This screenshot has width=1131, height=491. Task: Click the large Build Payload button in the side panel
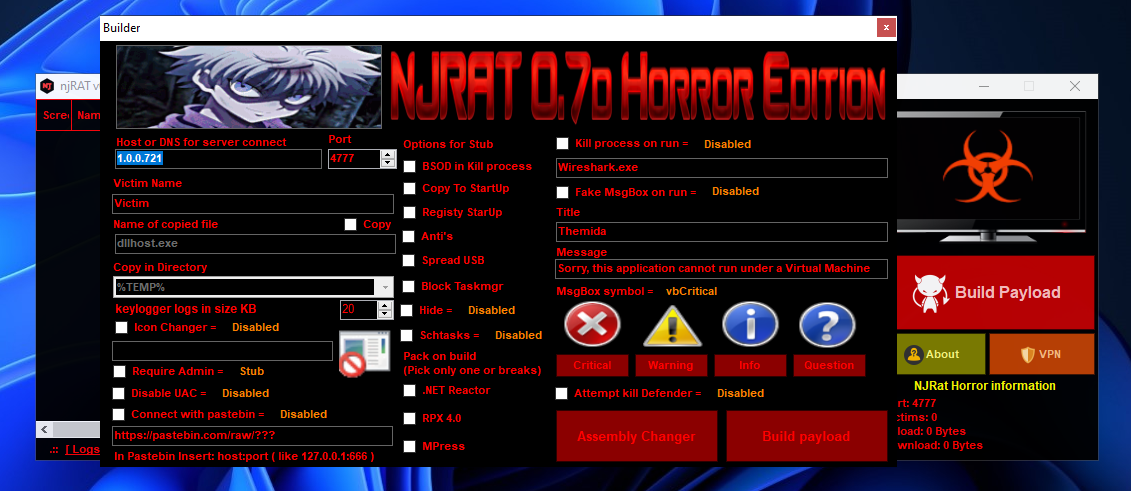tap(995, 292)
